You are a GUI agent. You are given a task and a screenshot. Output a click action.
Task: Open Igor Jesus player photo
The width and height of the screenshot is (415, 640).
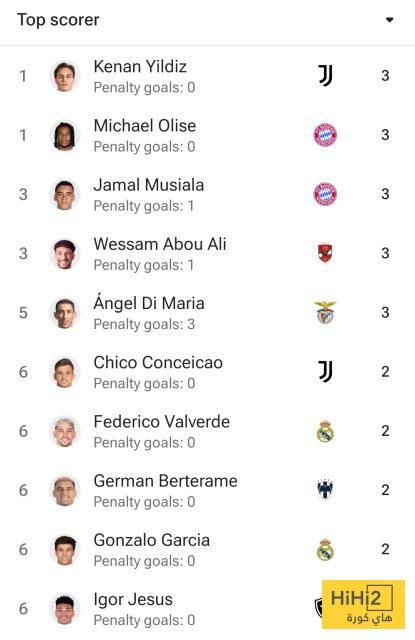tap(64, 609)
